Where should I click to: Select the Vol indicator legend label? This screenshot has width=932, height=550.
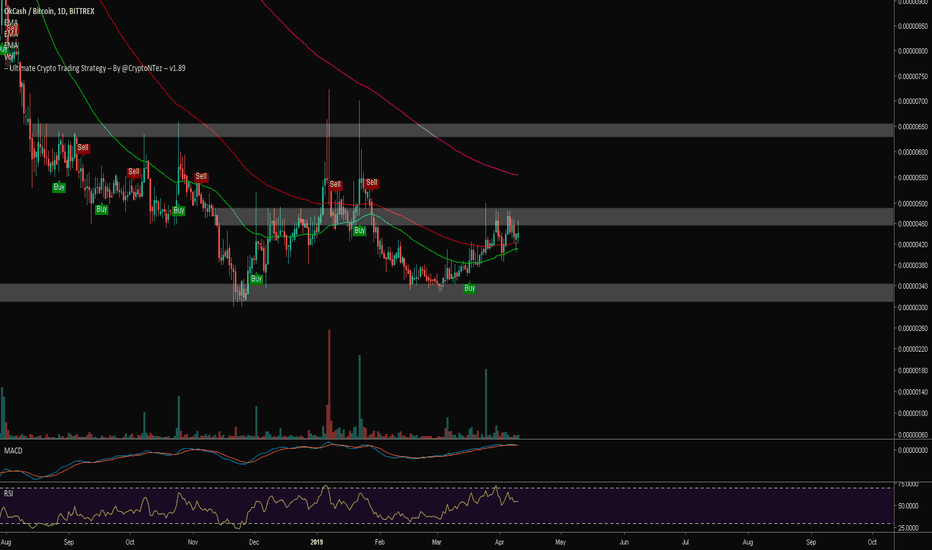[9, 56]
